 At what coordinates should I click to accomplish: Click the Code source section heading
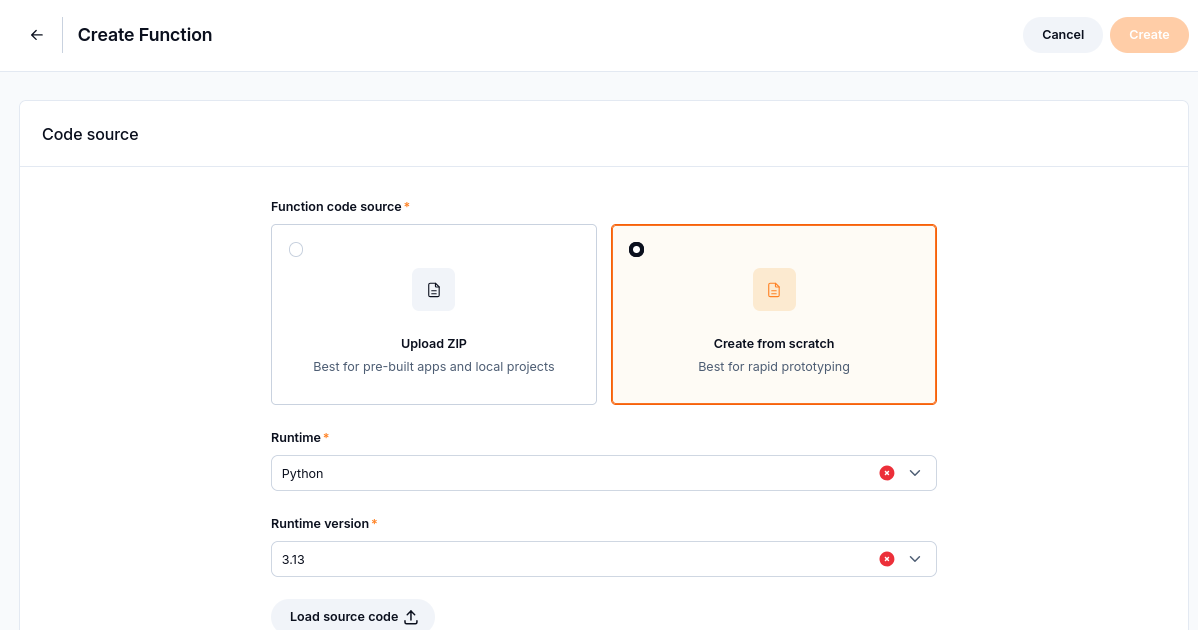pyautogui.click(x=90, y=134)
